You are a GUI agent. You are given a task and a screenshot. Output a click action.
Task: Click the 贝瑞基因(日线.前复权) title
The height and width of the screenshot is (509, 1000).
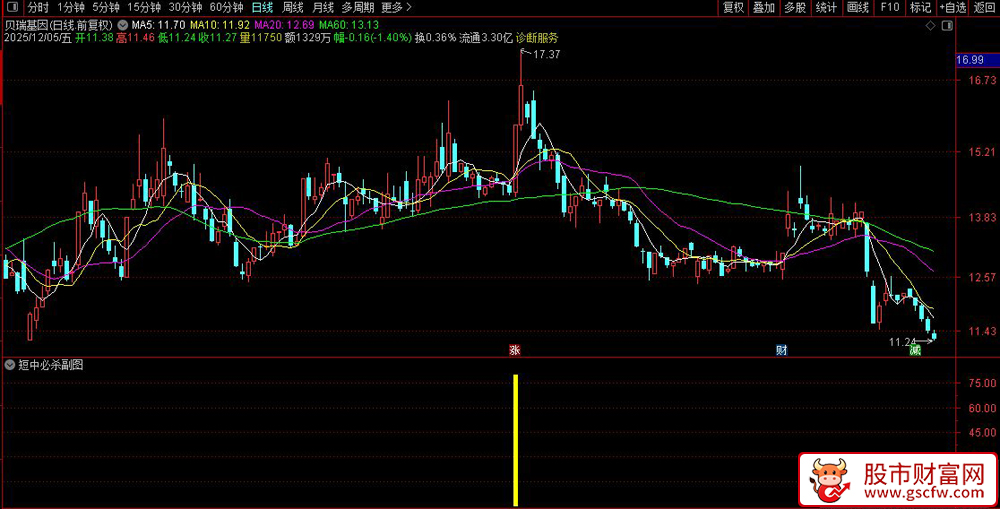pyautogui.click(x=59, y=26)
